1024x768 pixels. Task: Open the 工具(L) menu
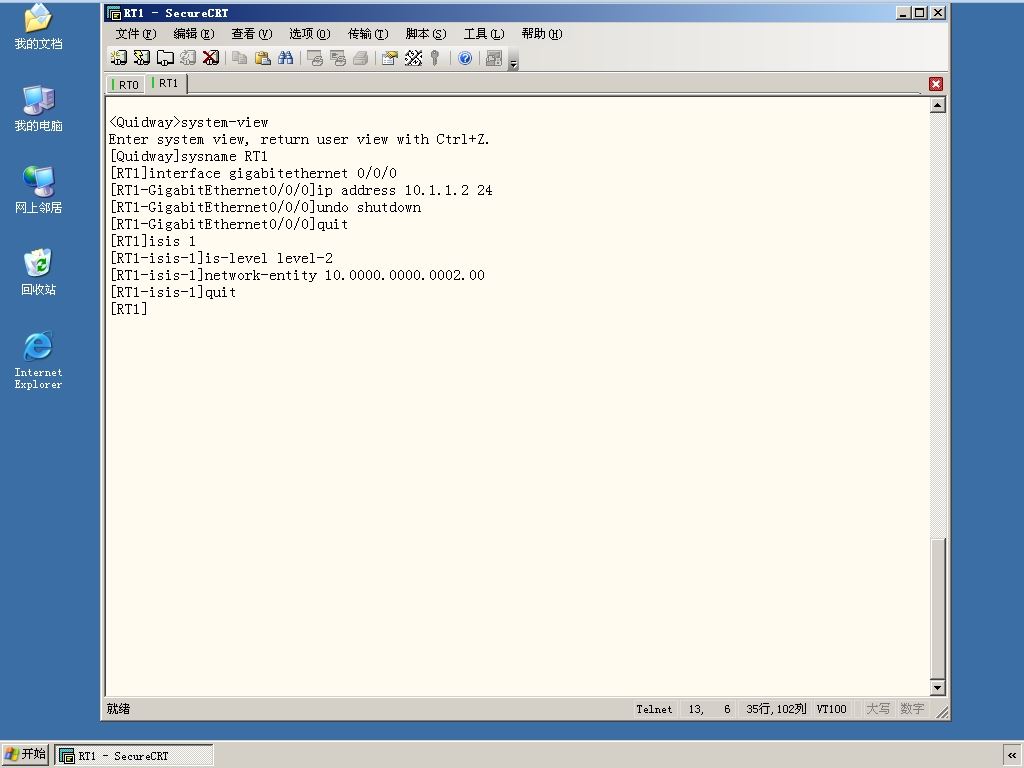coord(484,33)
